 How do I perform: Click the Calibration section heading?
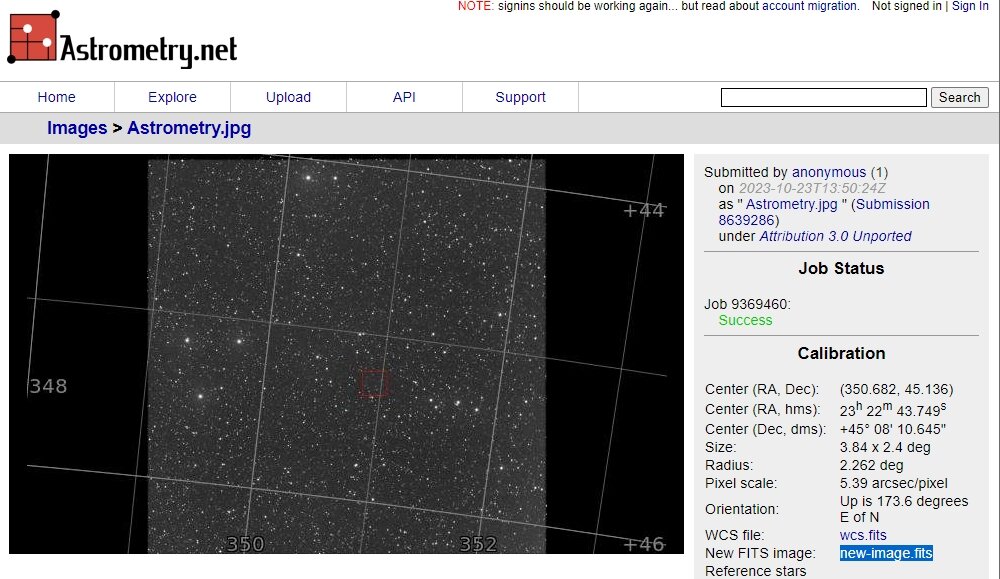[841, 353]
